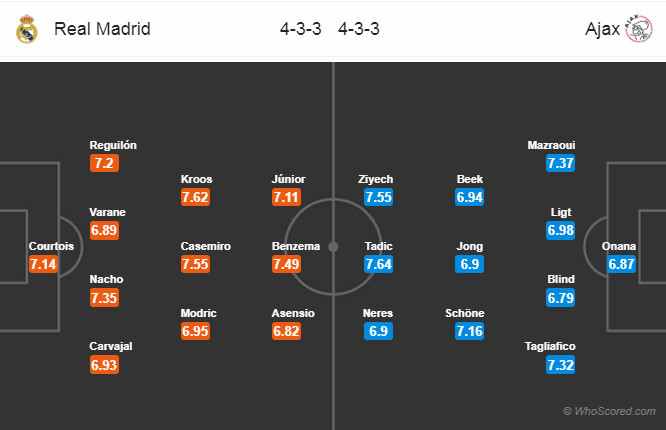Screen dimensions: 666x430
Task: Click Real Madrid's 4-3-3 formation text
Action: pos(301,29)
